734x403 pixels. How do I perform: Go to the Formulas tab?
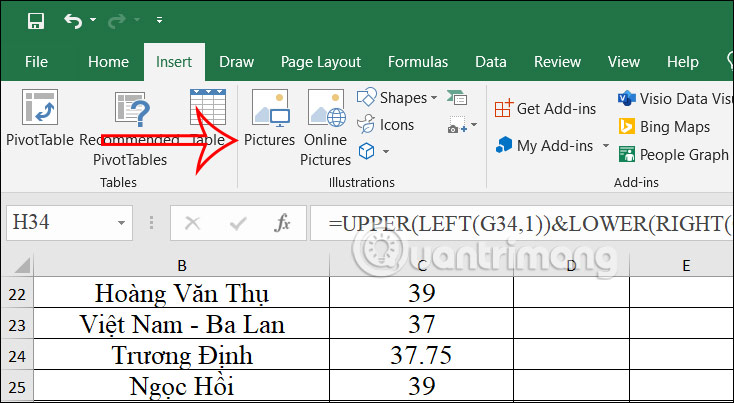[418, 62]
